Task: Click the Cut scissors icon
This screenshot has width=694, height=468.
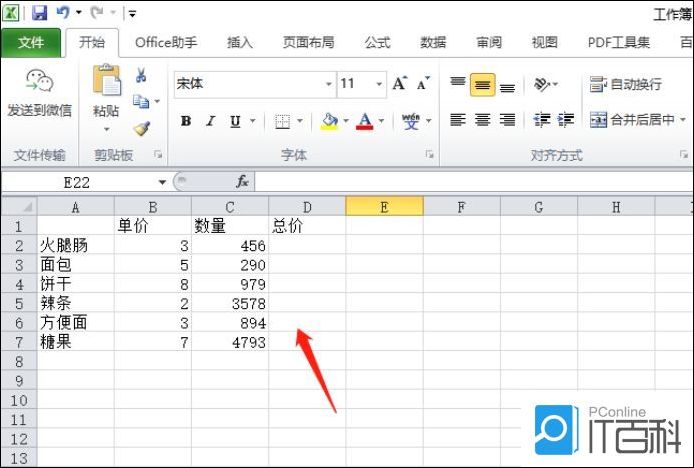Action: (x=141, y=75)
